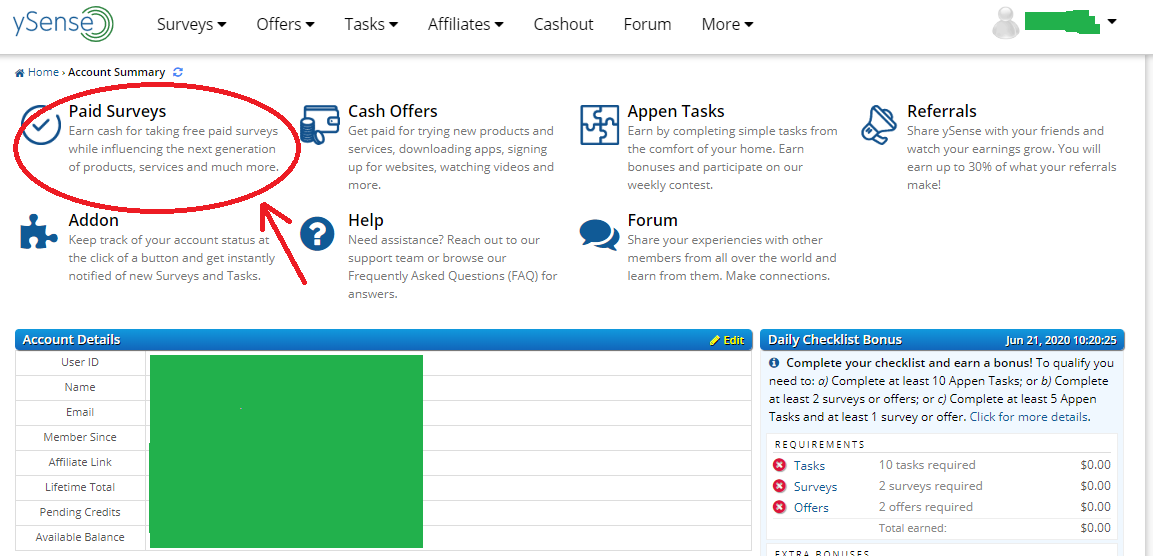The image size is (1153, 556).
Task: Click the Jun 21, 2020 timestamp
Action: coord(1061,341)
